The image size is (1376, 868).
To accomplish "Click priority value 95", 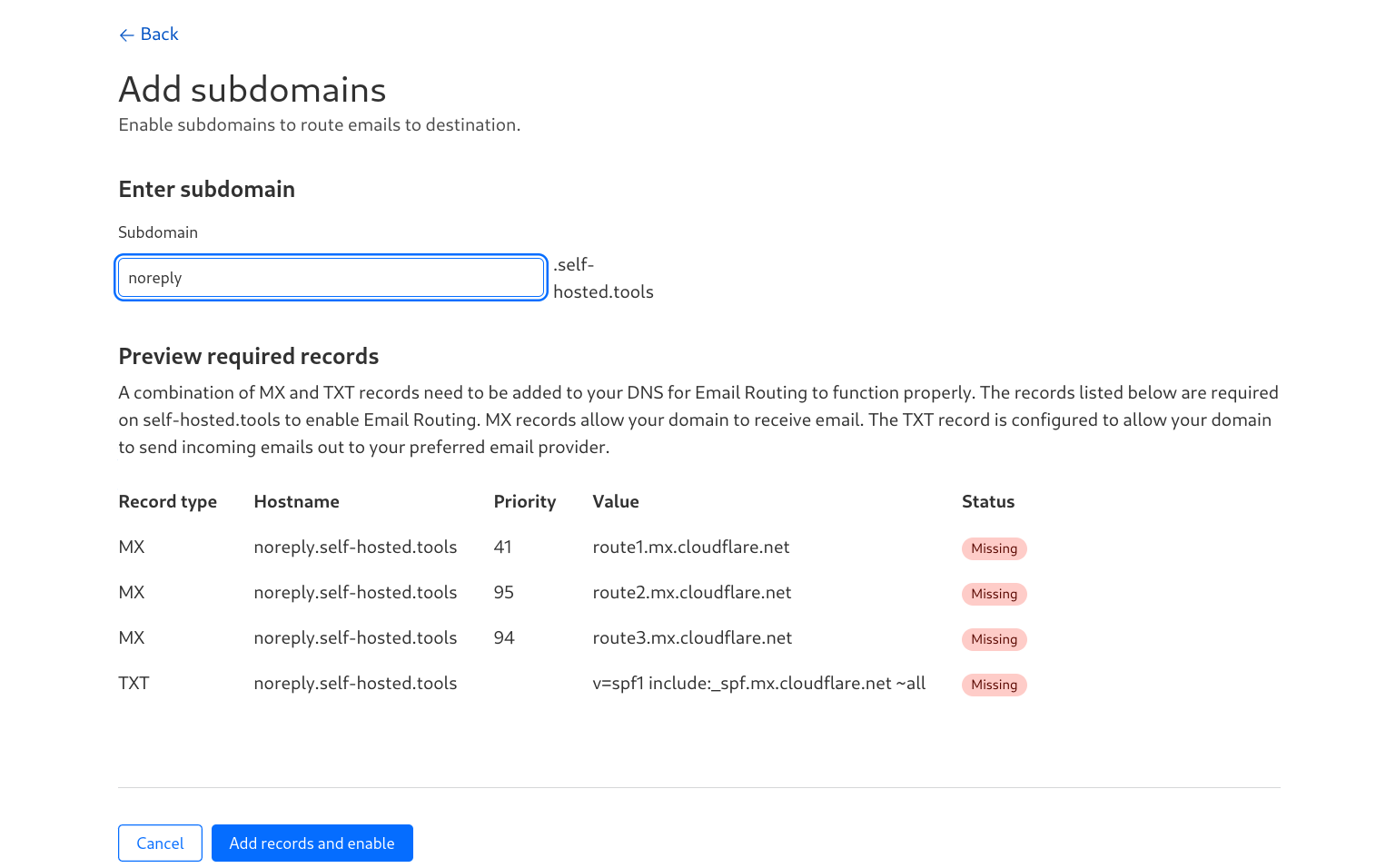I will 504,593.
